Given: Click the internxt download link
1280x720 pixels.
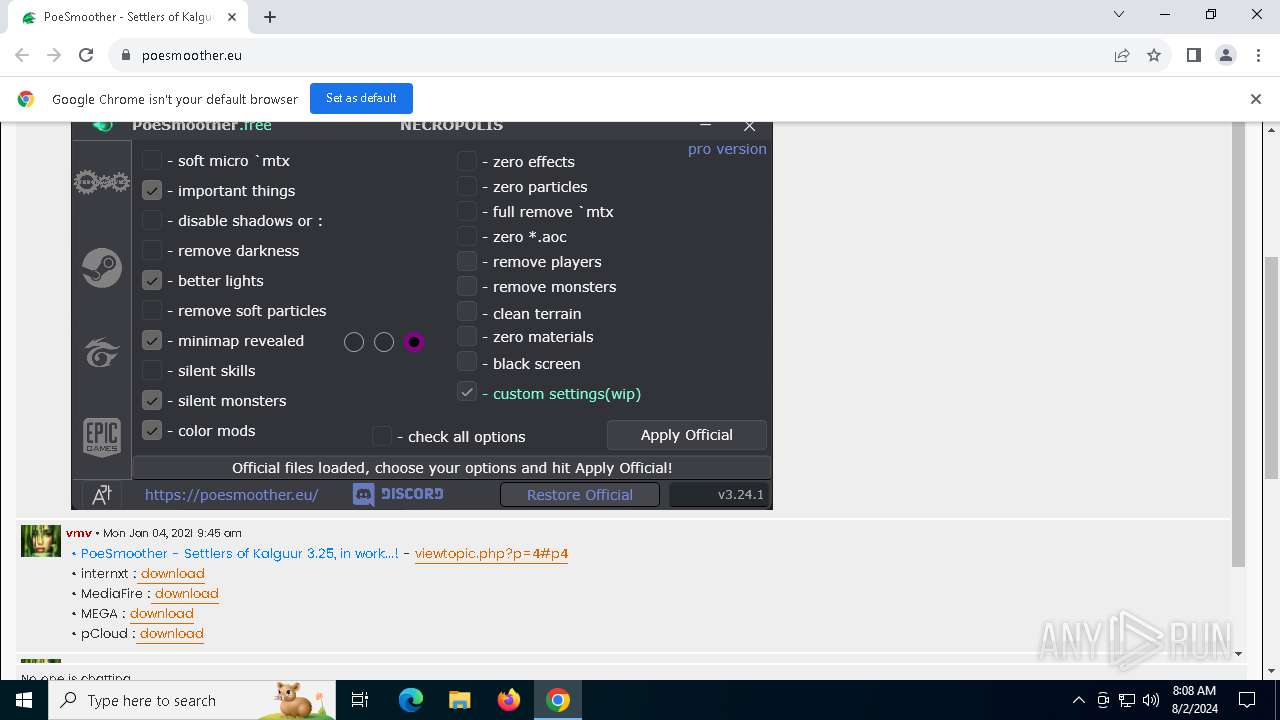Looking at the screenshot, I should pos(173,574).
